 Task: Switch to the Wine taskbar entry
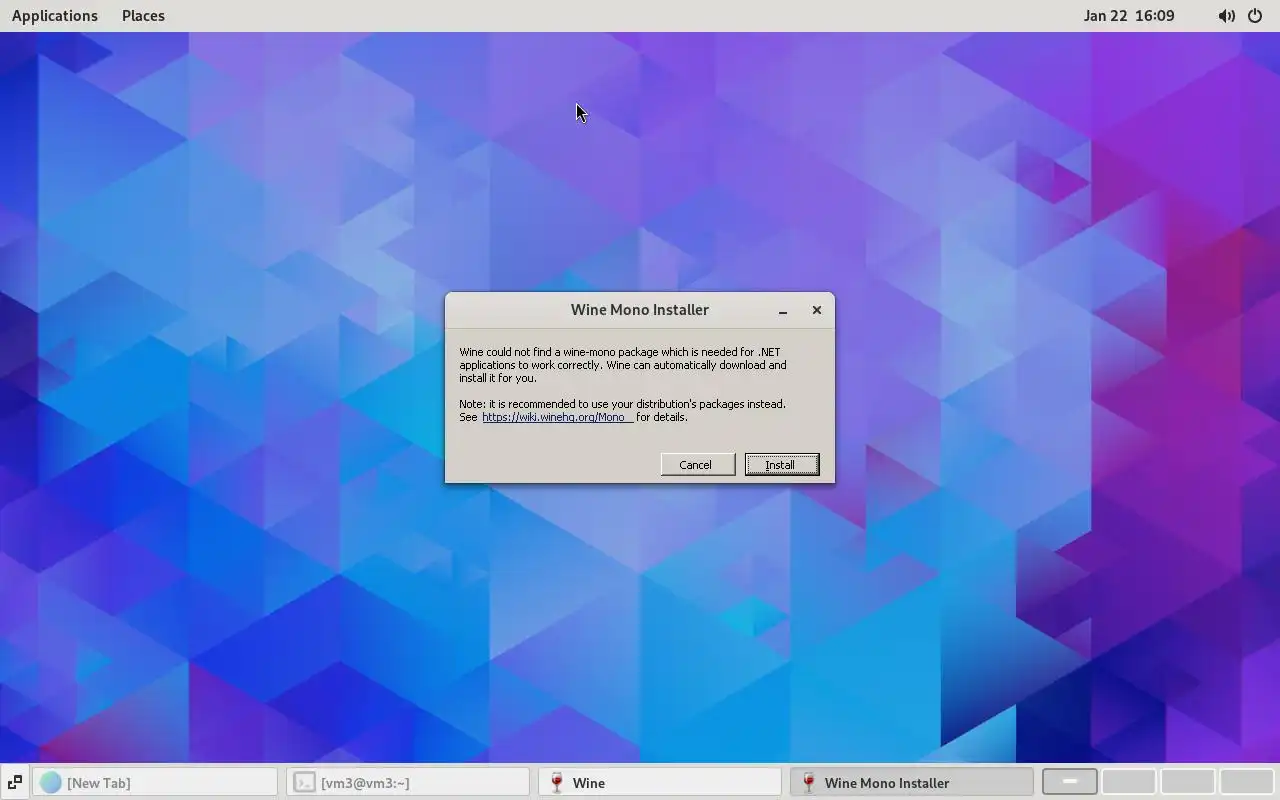(x=660, y=782)
